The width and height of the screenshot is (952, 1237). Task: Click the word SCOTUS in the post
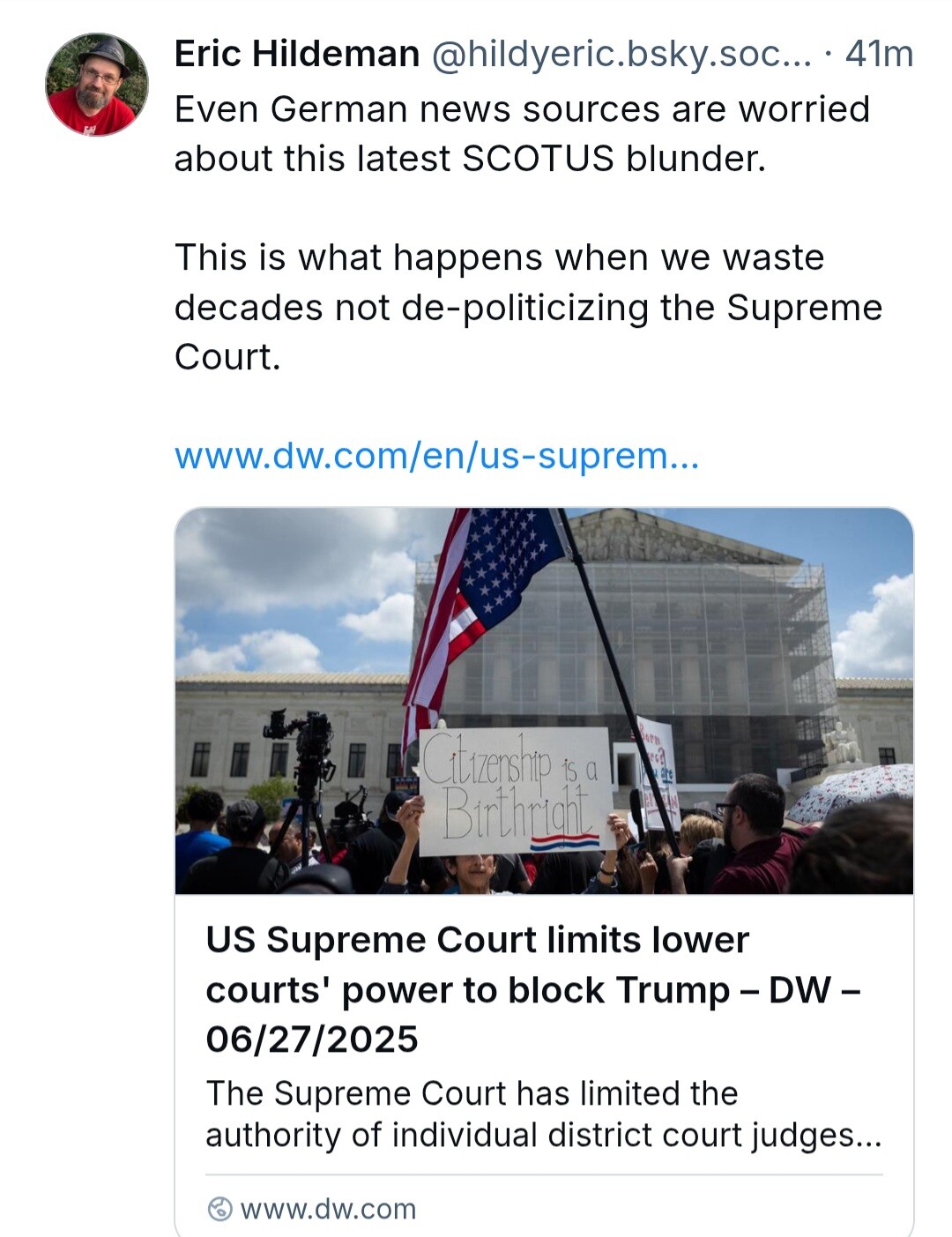538,159
